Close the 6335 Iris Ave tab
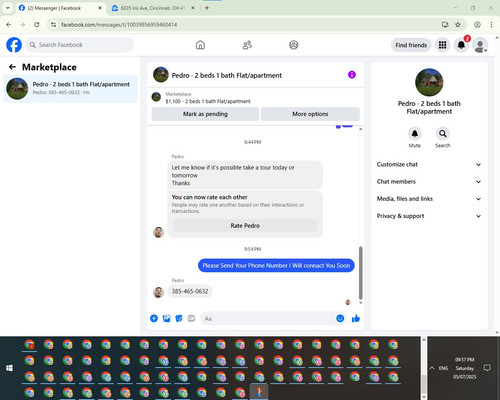 pyautogui.click(x=193, y=8)
